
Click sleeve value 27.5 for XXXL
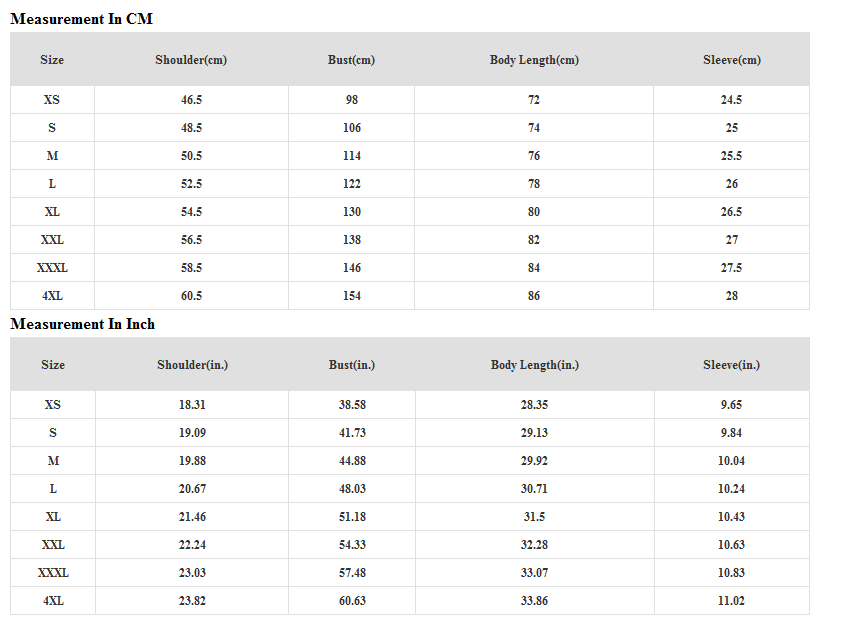pos(731,268)
